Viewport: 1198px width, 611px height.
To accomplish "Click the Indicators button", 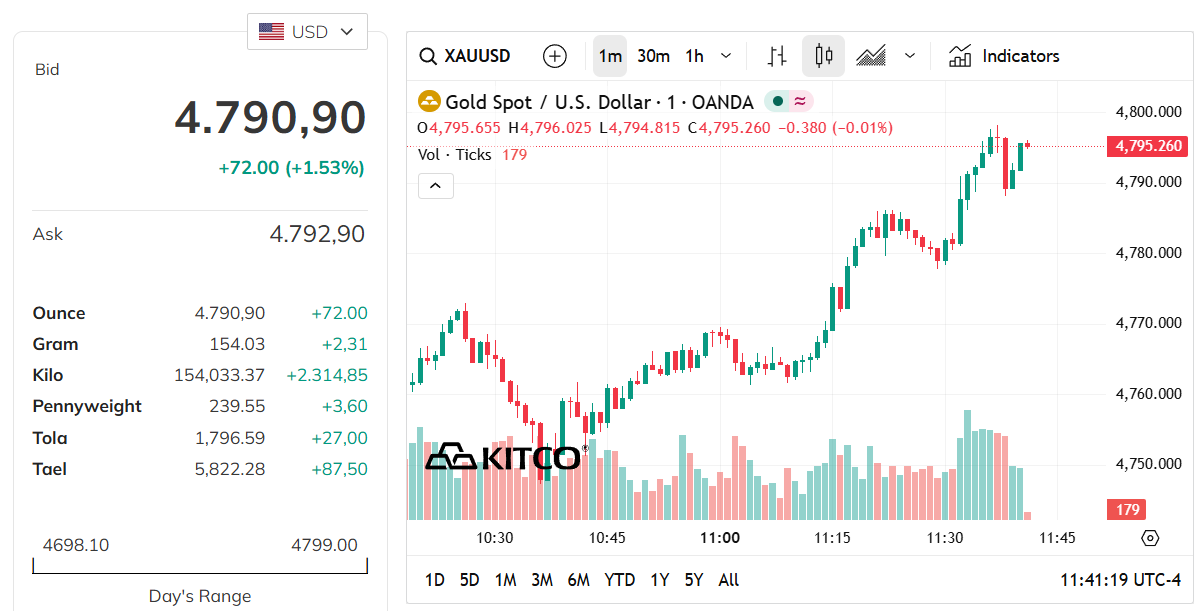I will point(1020,56).
